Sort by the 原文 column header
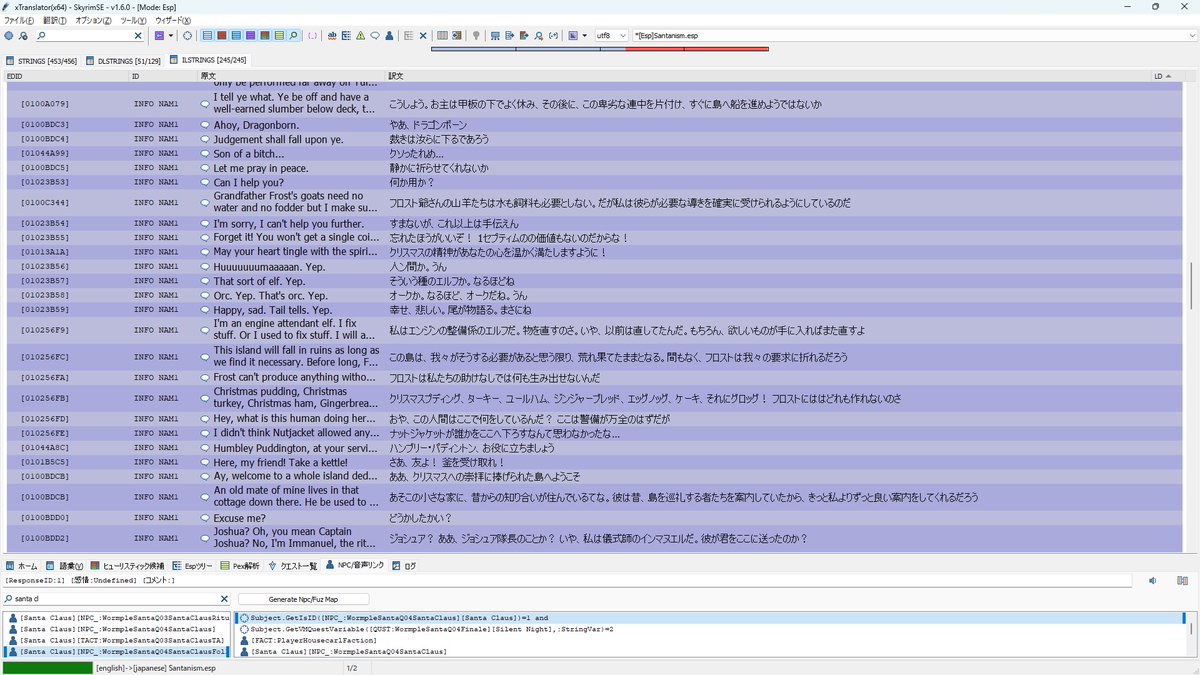 click(291, 76)
